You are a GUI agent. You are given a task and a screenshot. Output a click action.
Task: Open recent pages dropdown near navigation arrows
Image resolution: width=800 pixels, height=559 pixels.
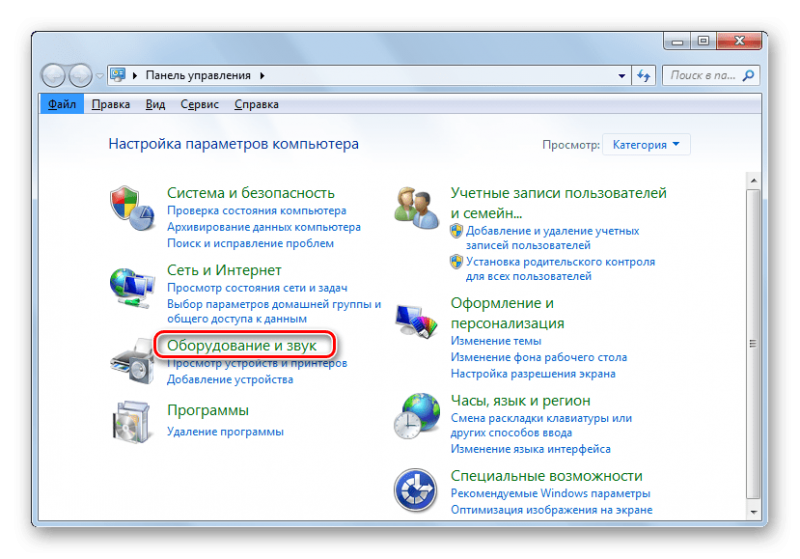click(x=99, y=76)
